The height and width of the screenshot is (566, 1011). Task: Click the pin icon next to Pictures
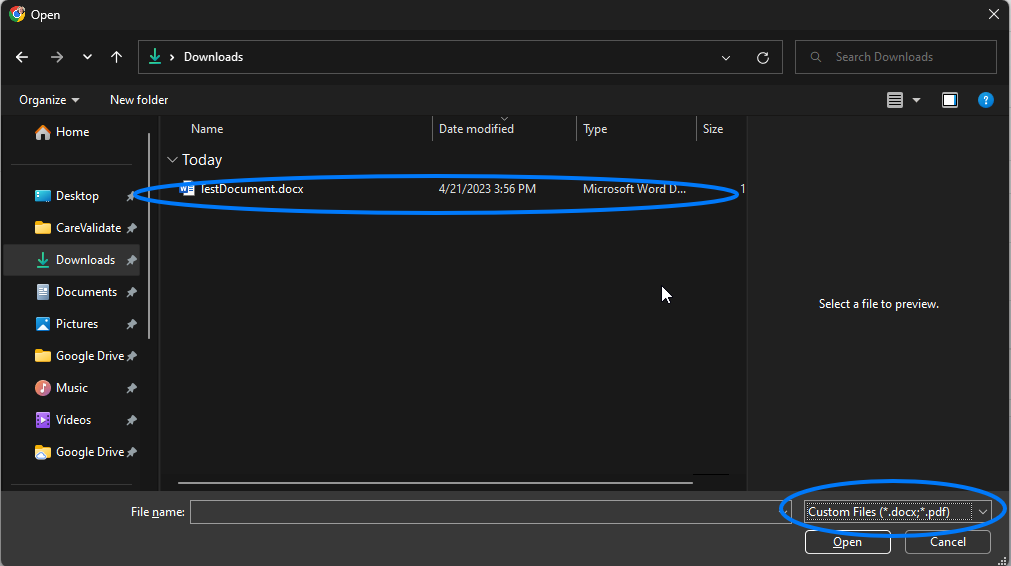(x=132, y=324)
